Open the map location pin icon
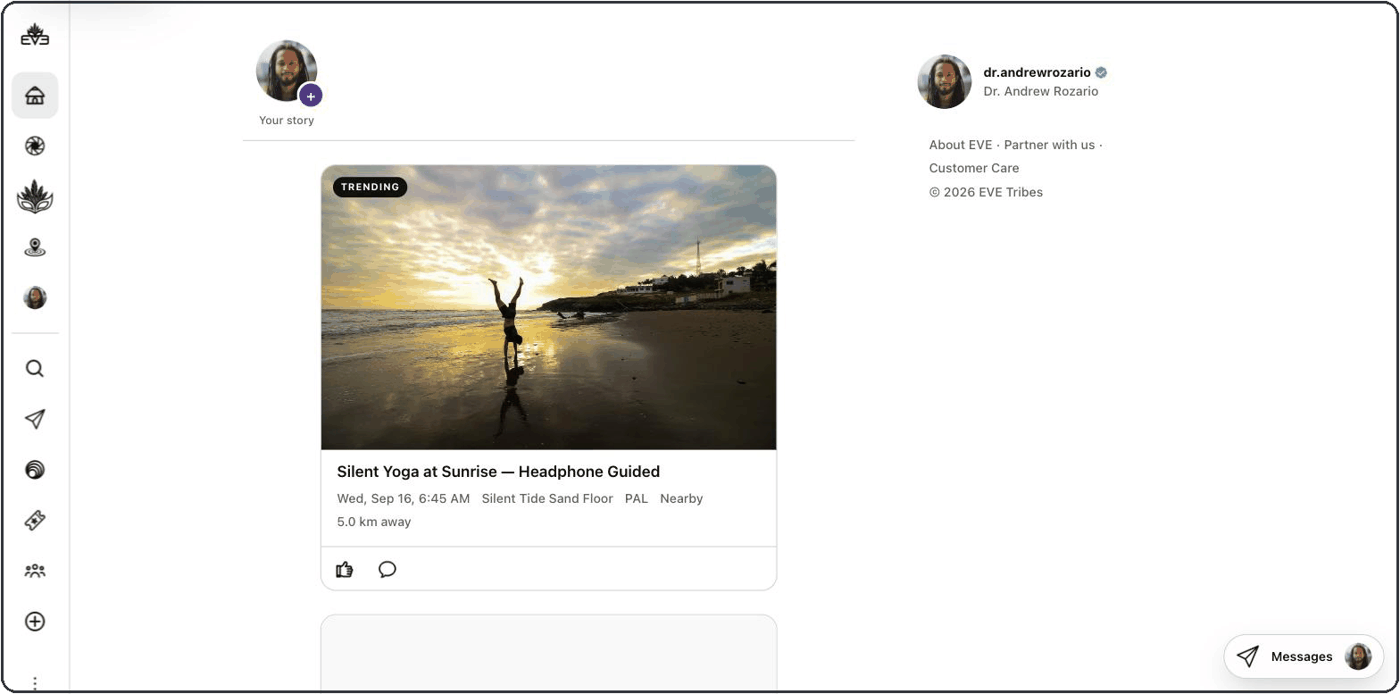 35,248
